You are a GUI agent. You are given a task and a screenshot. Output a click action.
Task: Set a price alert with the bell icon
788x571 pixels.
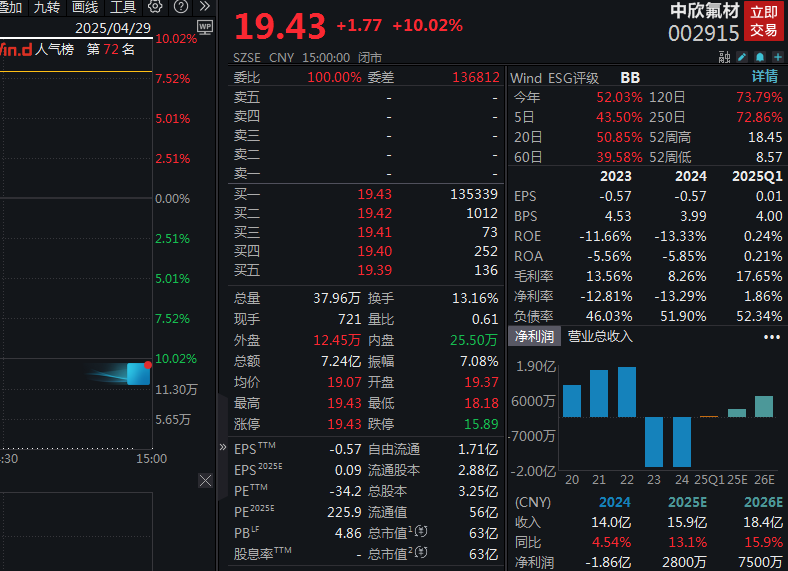pos(760,57)
